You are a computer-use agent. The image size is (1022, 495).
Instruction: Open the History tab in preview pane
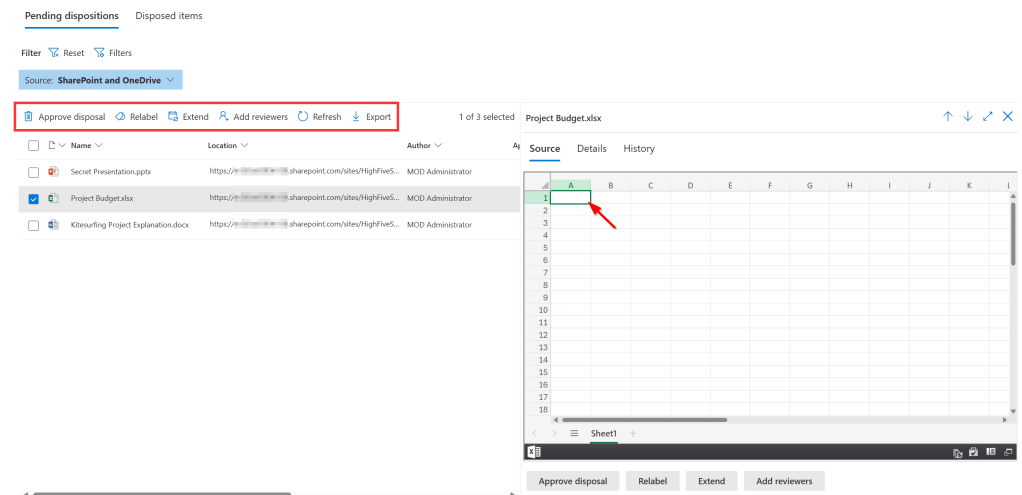coord(638,149)
